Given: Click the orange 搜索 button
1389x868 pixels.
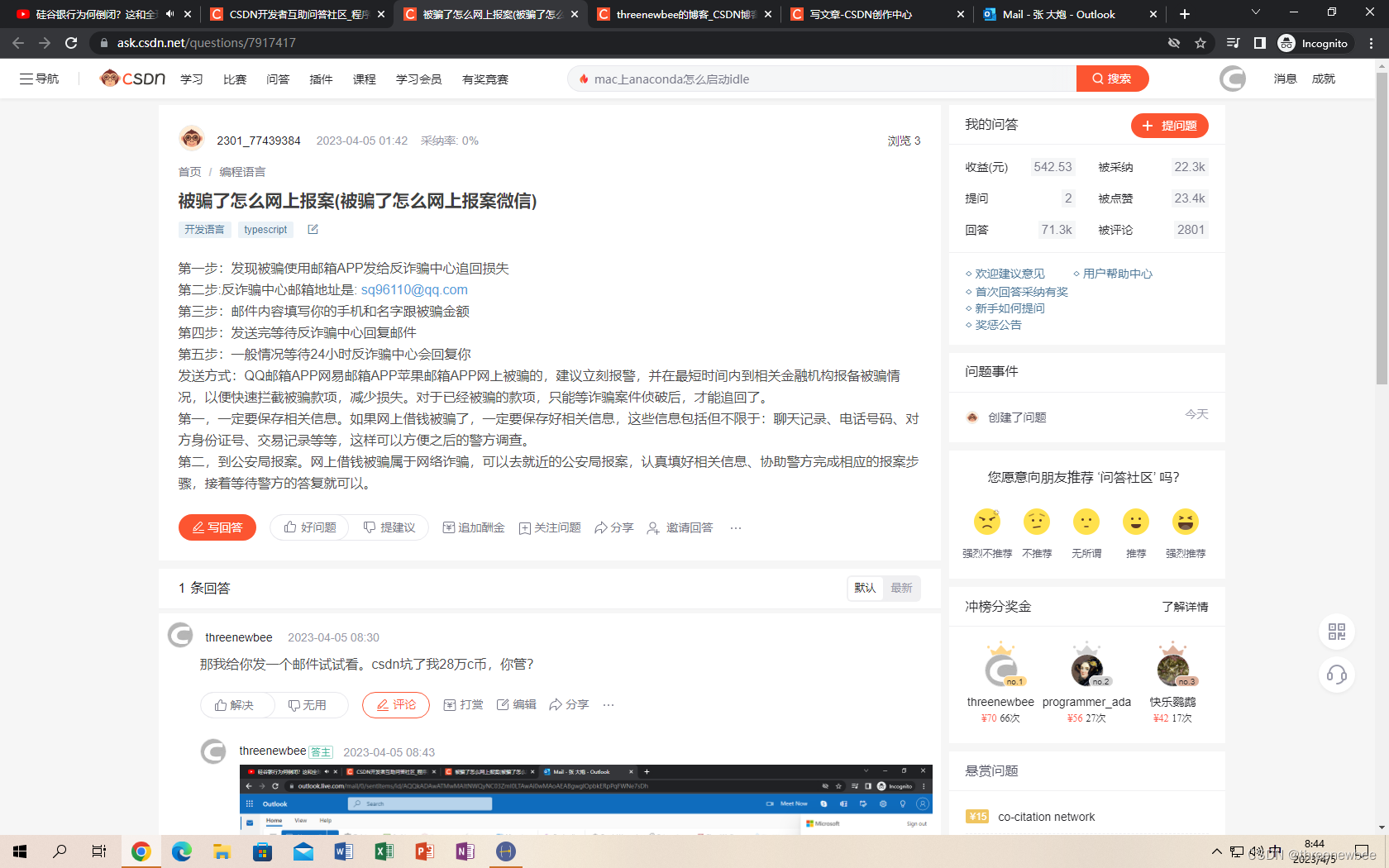Looking at the screenshot, I should tap(1112, 79).
